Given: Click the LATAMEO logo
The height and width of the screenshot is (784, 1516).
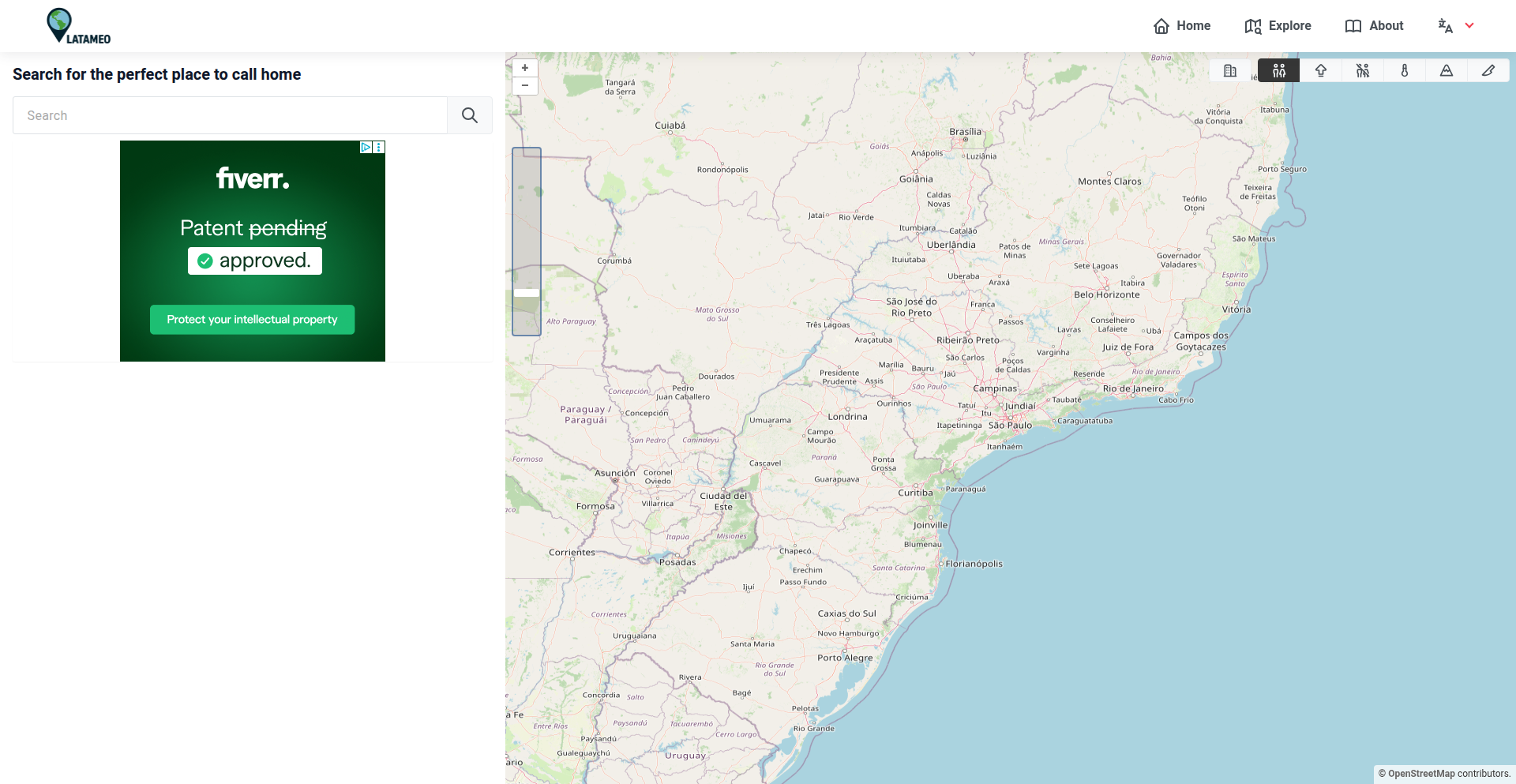Looking at the screenshot, I should point(78,26).
